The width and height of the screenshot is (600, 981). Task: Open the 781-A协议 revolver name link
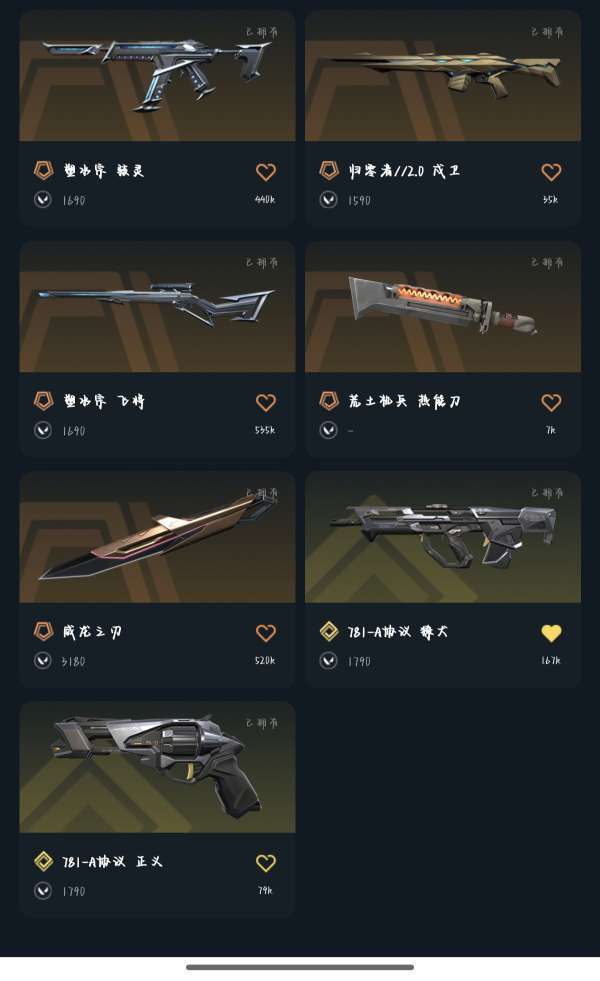[112, 862]
